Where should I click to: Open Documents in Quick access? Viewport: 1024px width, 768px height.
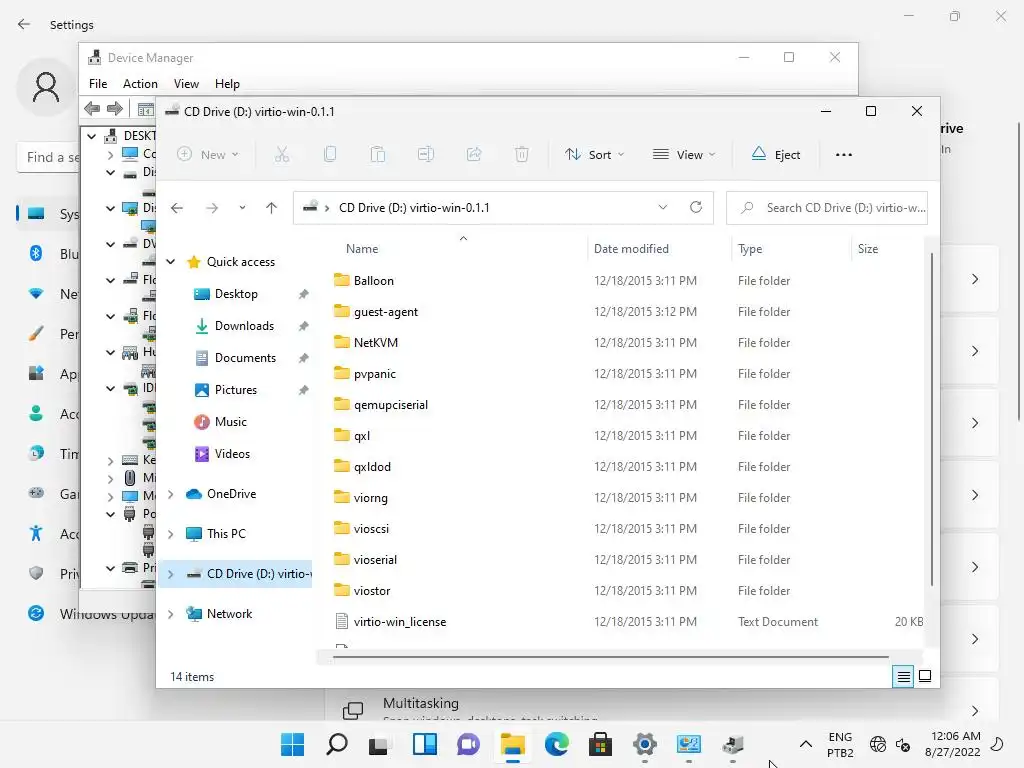pyautogui.click(x=245, y=358)
